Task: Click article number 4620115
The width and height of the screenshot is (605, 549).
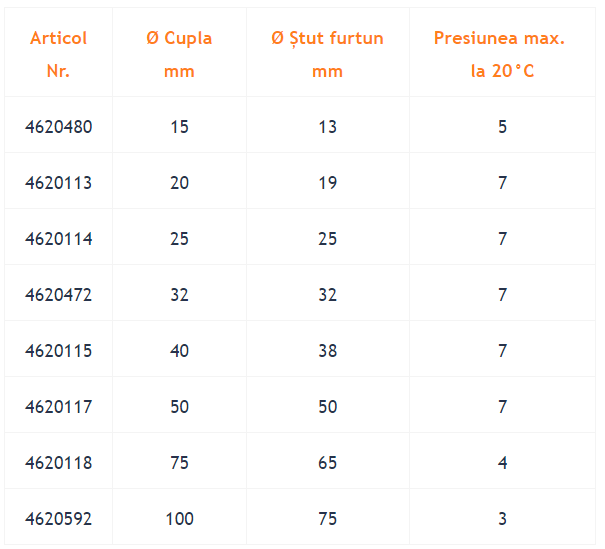Action: [59, 351]
